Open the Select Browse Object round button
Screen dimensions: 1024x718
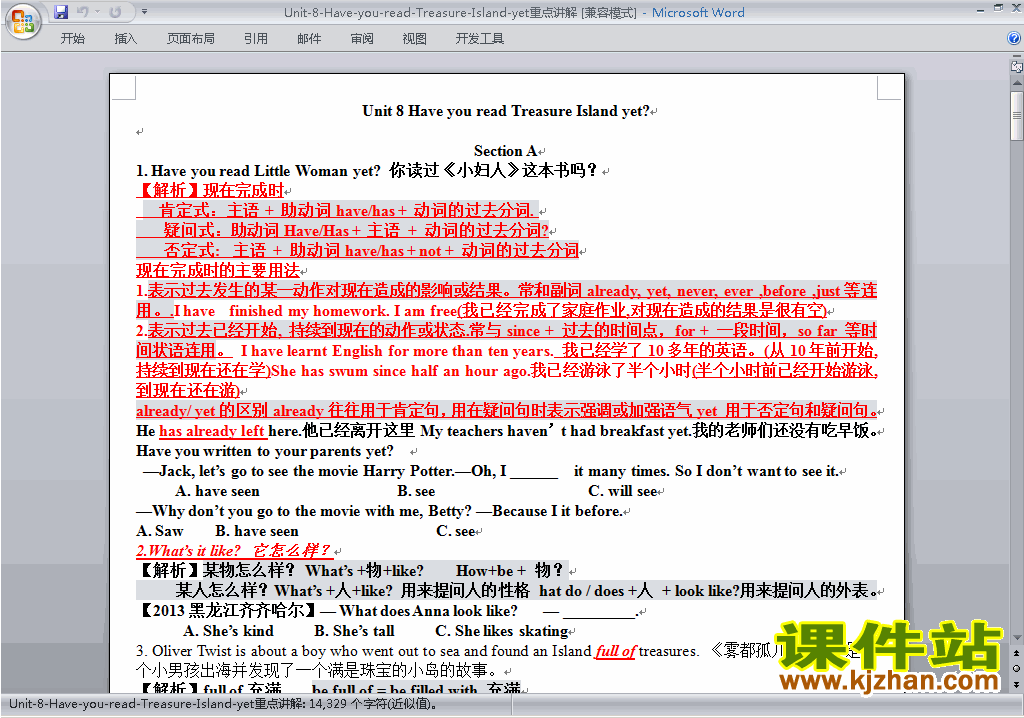[x=1016, y=668]
